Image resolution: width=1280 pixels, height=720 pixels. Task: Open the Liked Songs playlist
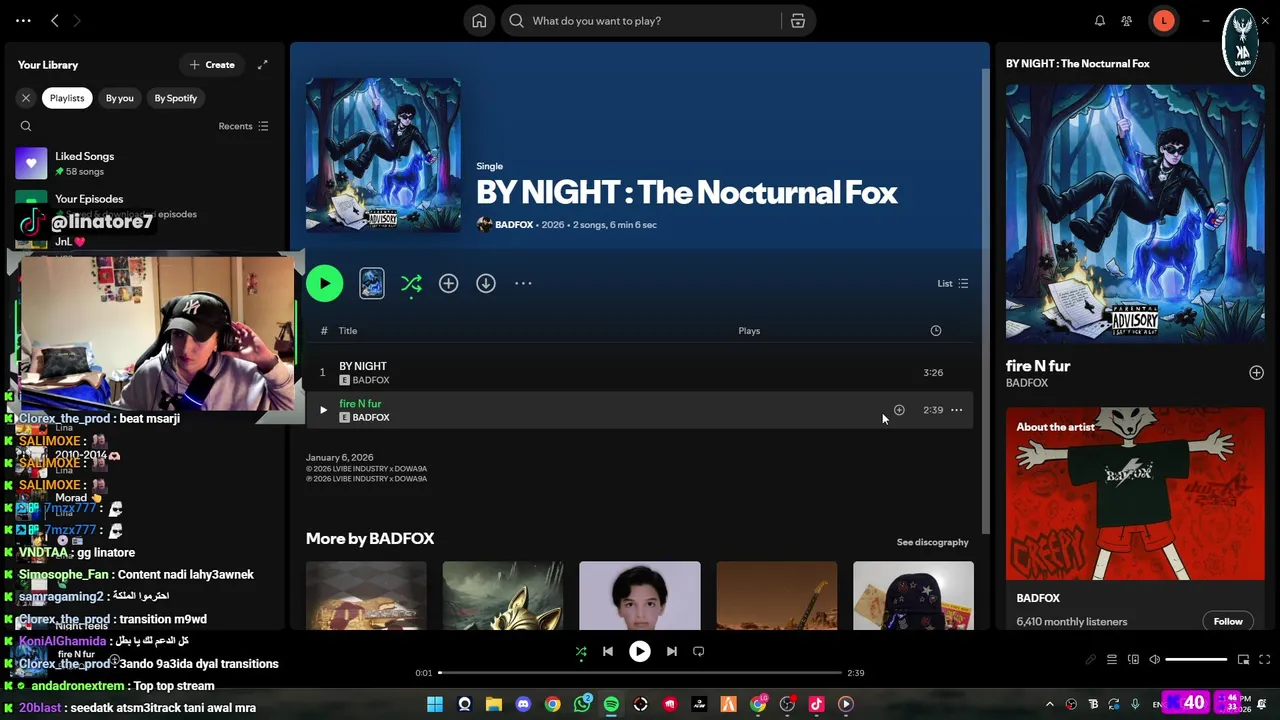145,163
